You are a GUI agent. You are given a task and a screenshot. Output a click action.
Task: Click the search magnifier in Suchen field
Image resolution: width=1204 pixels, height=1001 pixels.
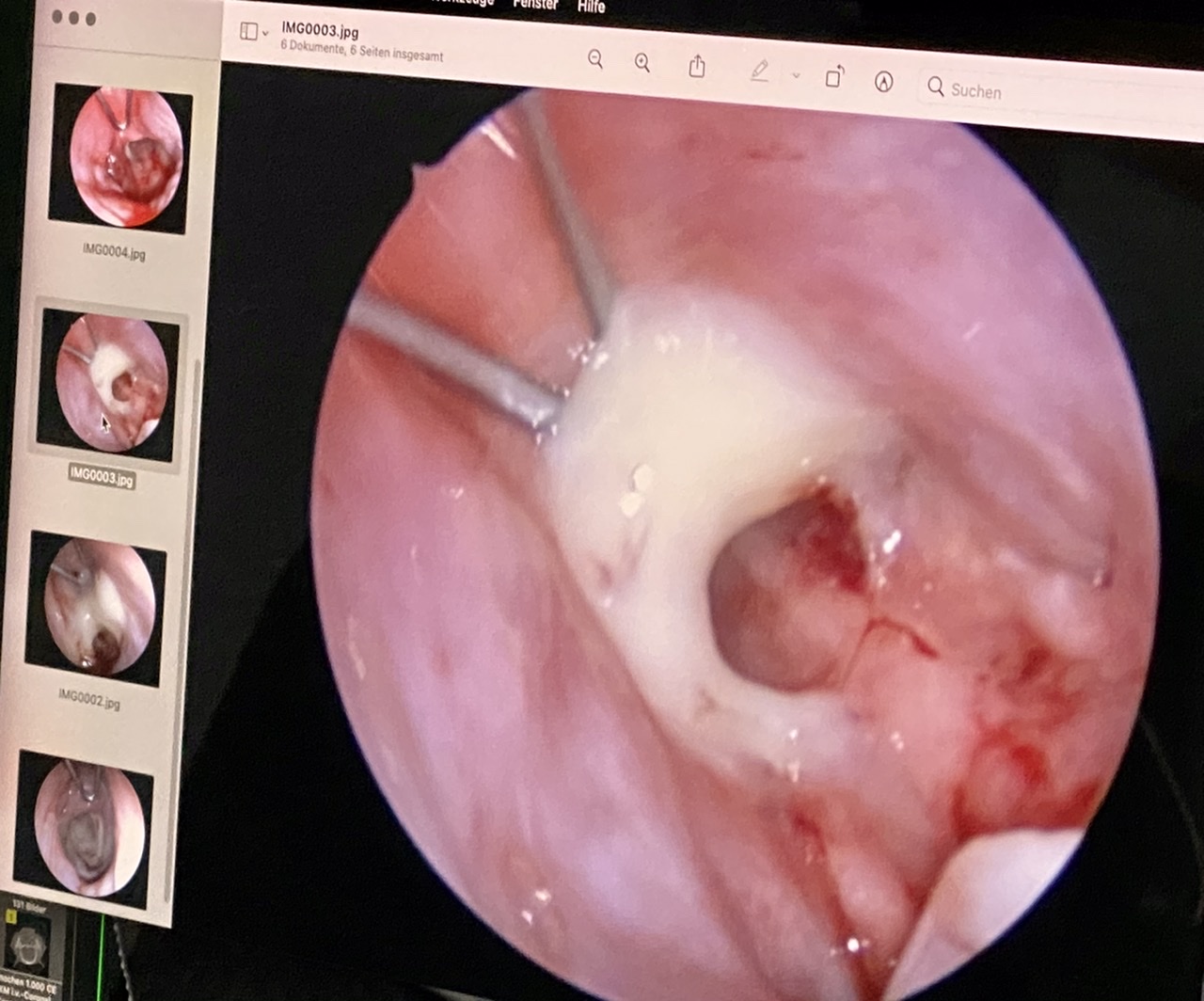point(935,87)
